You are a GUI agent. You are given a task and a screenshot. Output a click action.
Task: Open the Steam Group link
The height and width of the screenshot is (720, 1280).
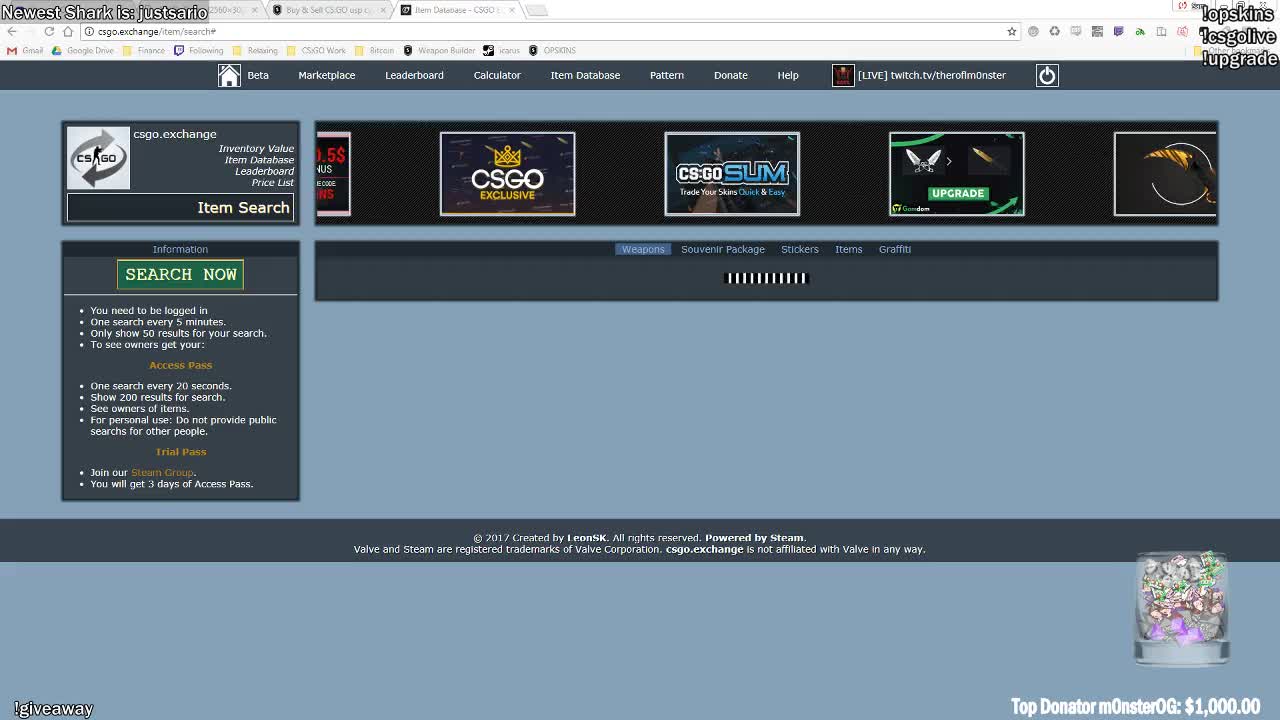(162, 472)
